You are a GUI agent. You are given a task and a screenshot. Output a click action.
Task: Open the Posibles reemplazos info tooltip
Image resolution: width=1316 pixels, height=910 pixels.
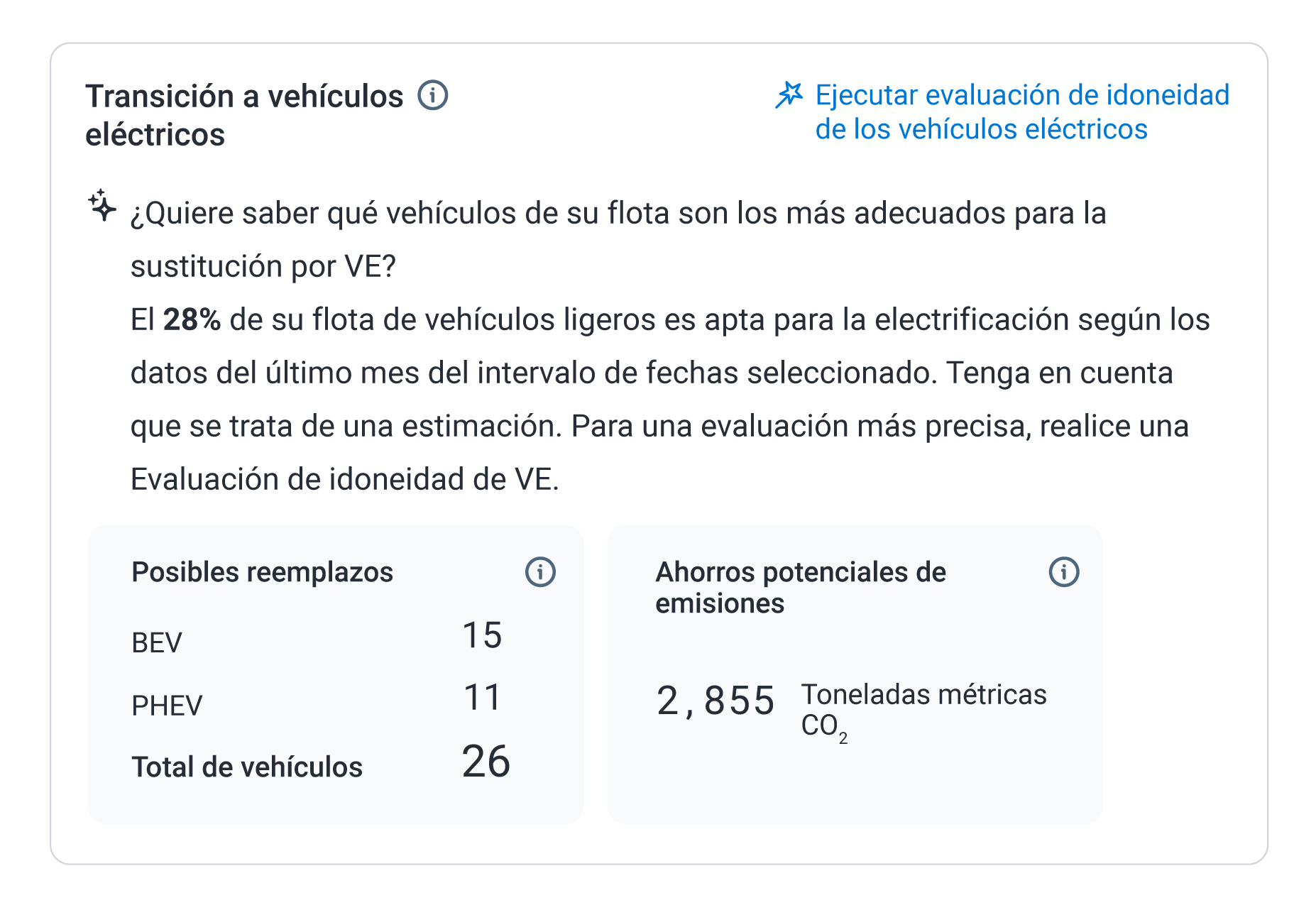pos(542,570)
